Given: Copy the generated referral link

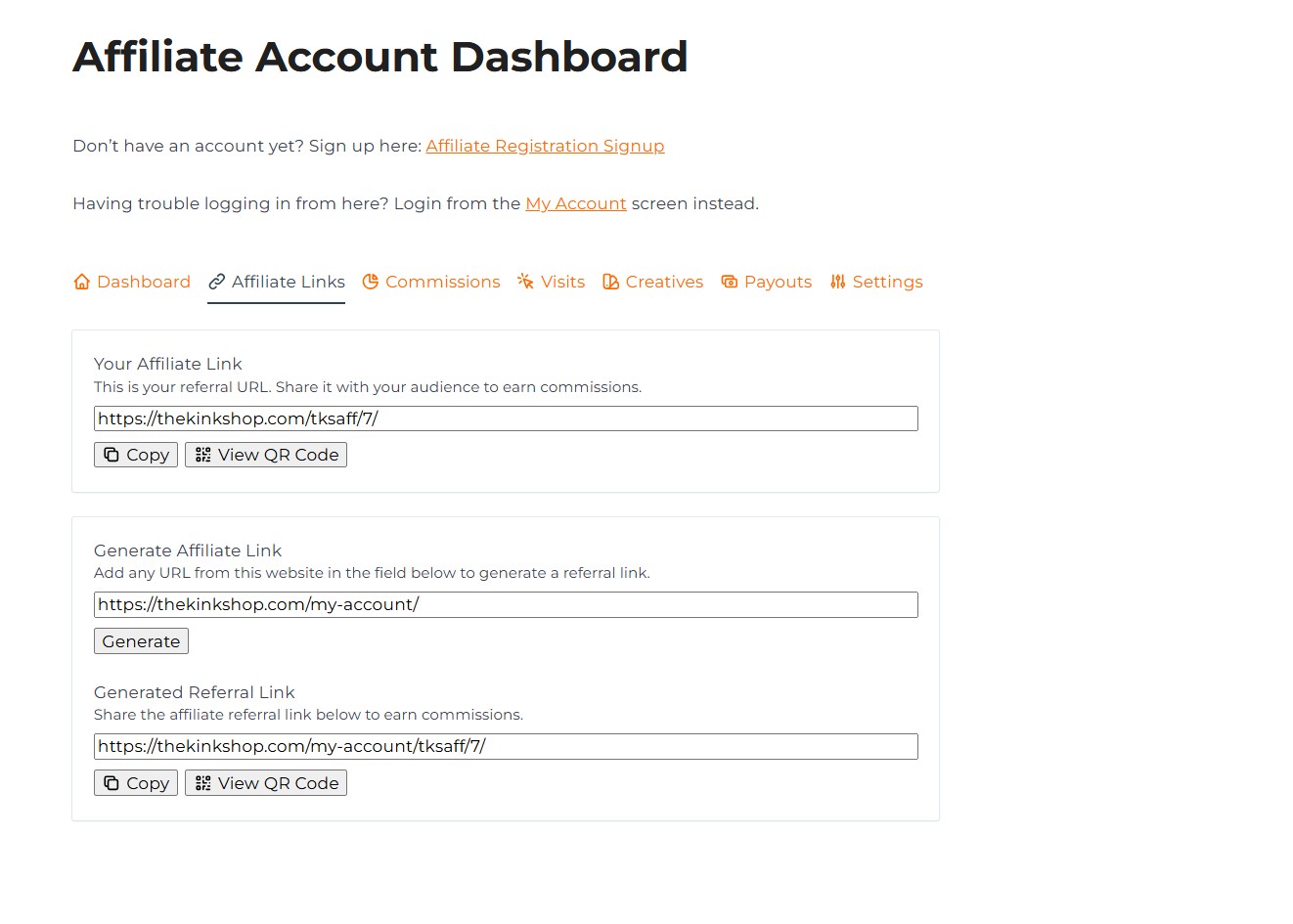Looking at the screenshot, I should pyautogui.click(x=136, y=783).
